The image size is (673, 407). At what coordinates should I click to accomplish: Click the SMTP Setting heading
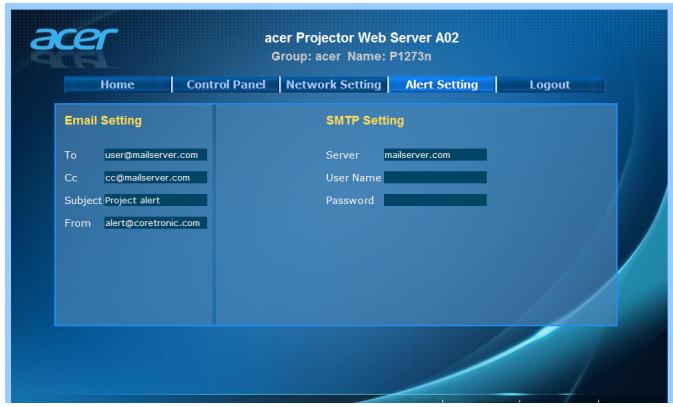click(x=365, y=121)
